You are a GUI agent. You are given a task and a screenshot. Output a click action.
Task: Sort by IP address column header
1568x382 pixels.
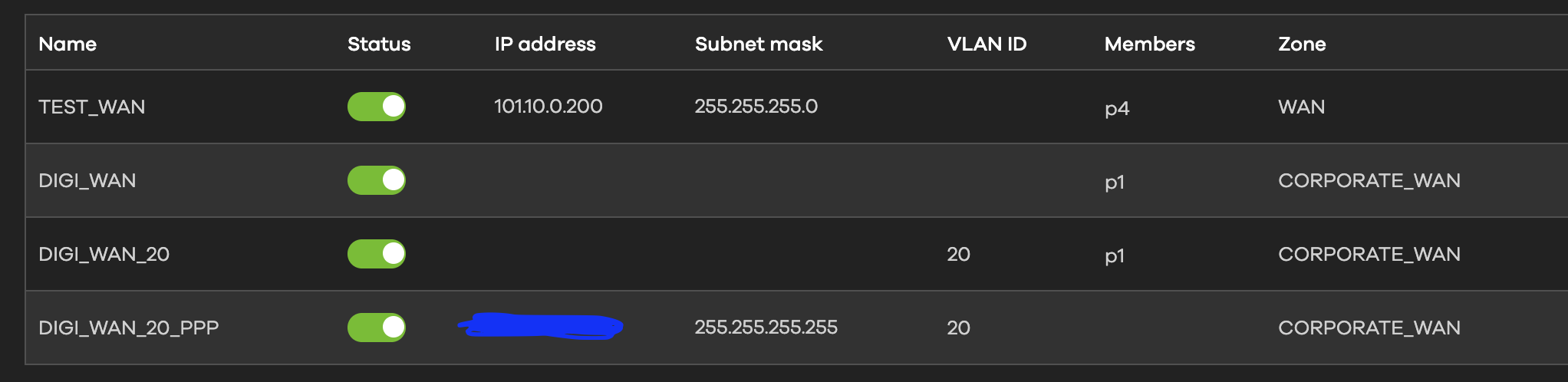545,44
